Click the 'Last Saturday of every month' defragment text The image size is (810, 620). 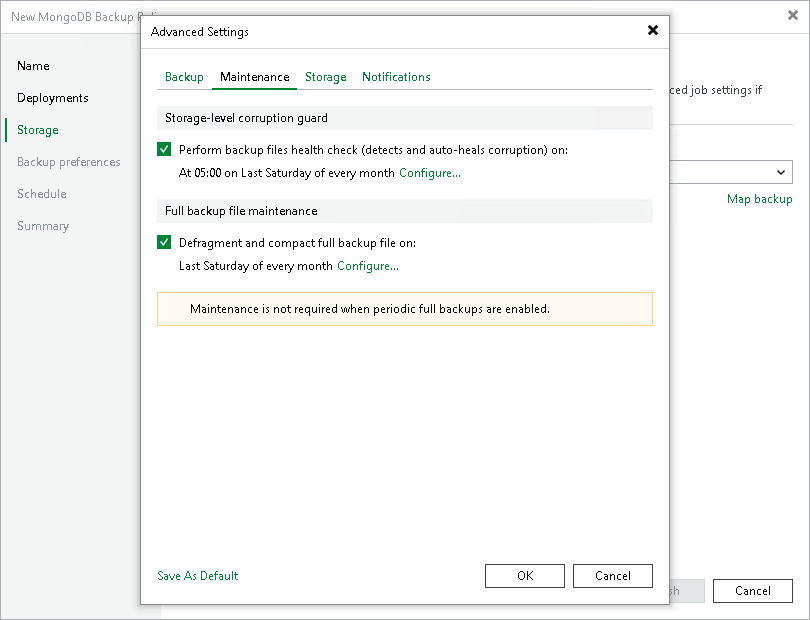coord(256,266)
